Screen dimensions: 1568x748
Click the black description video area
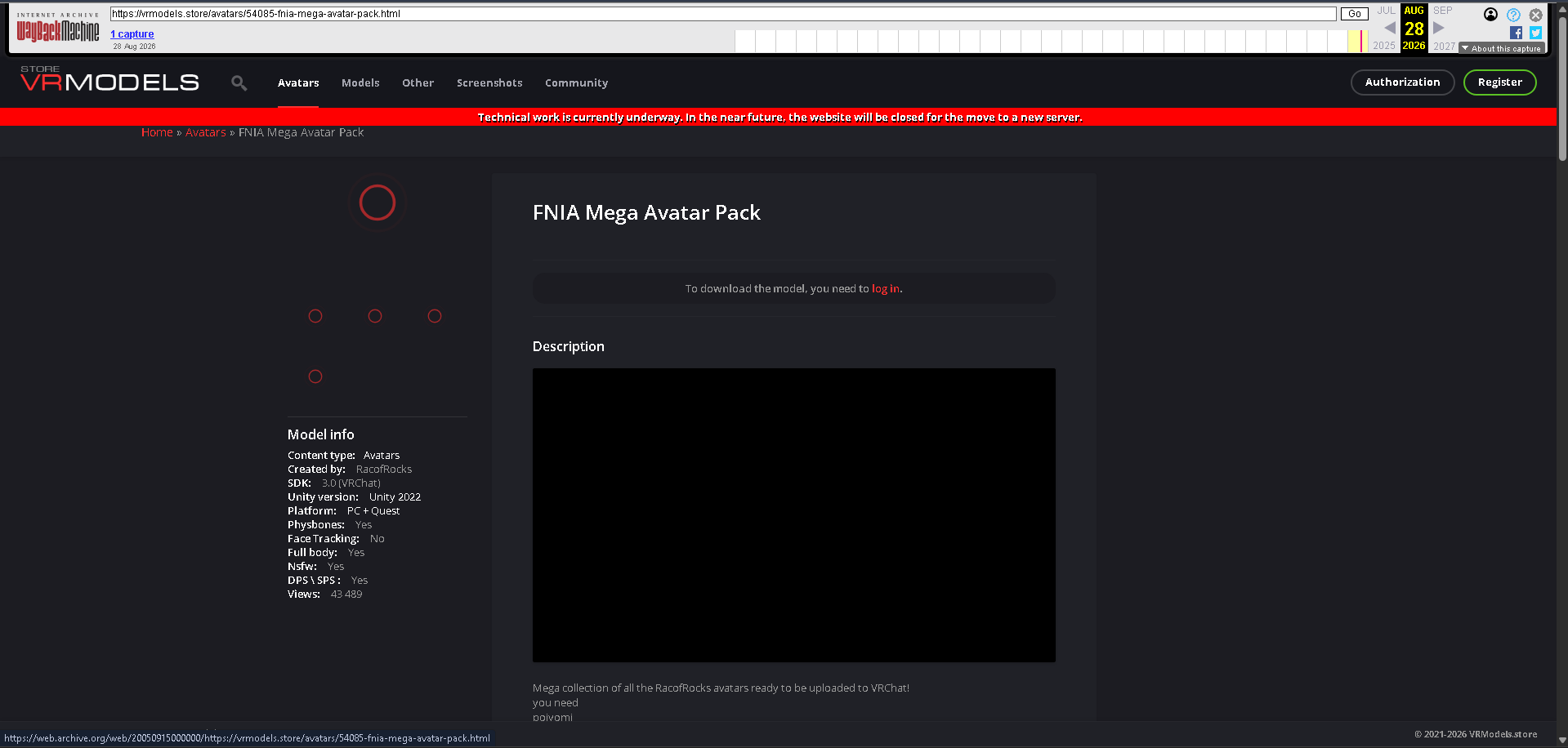tap(793, 514)
